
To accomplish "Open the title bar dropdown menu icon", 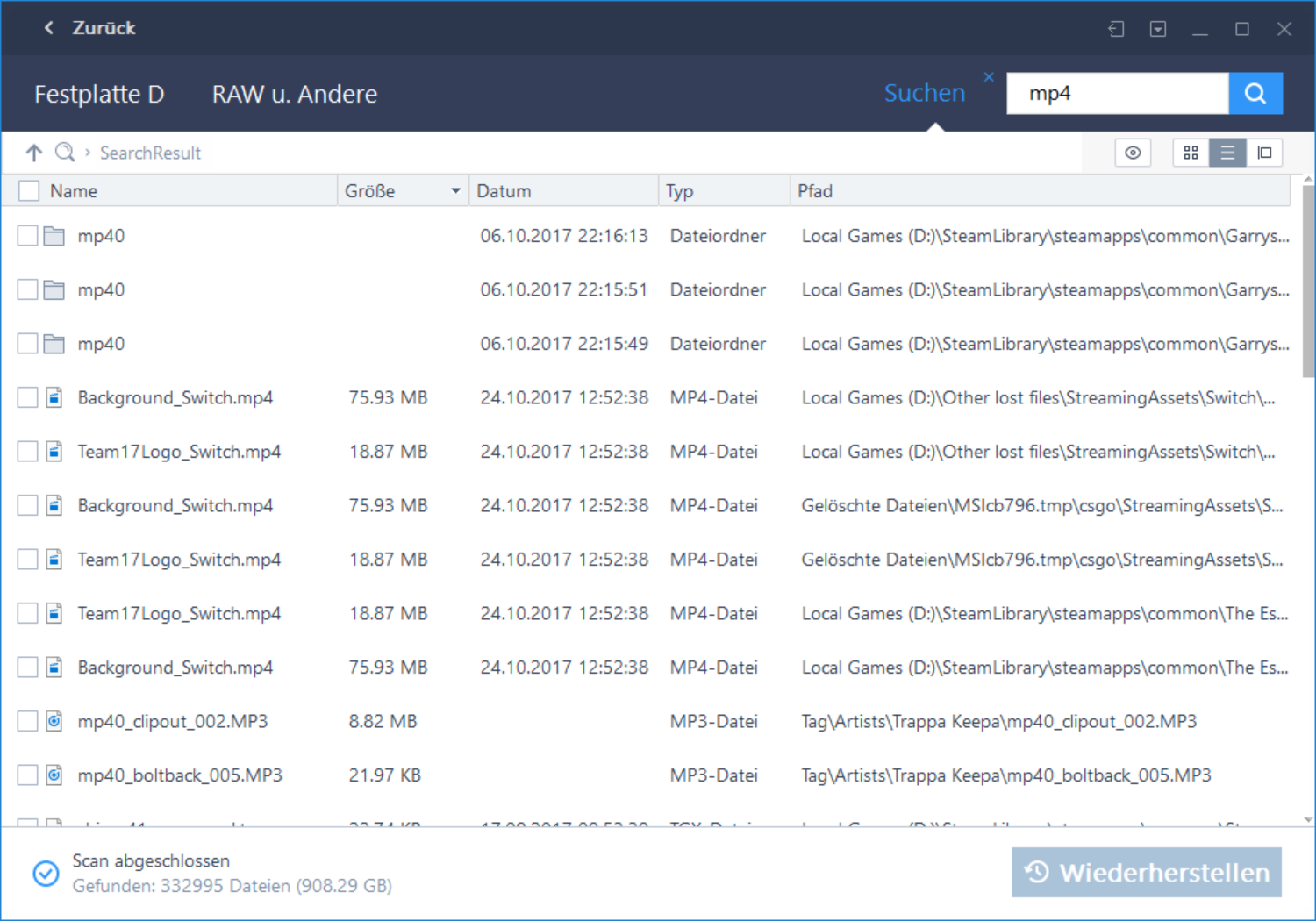I will pyautogui.click(x=1158, y=29).
